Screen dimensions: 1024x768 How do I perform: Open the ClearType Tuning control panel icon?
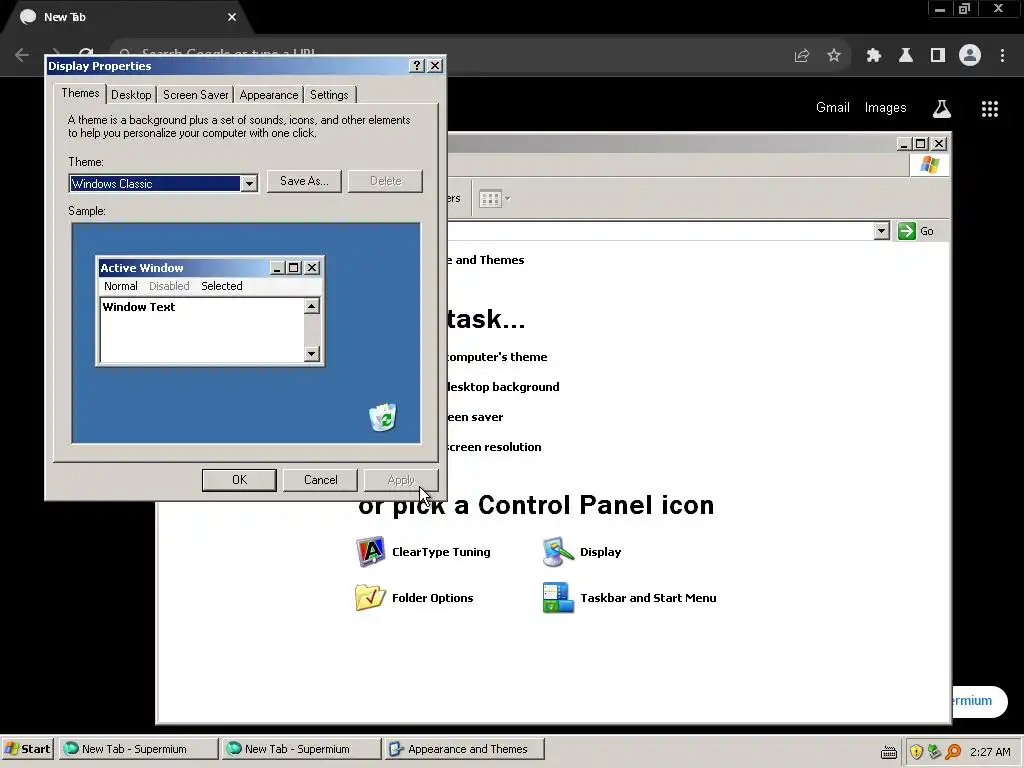coord(370,552)
